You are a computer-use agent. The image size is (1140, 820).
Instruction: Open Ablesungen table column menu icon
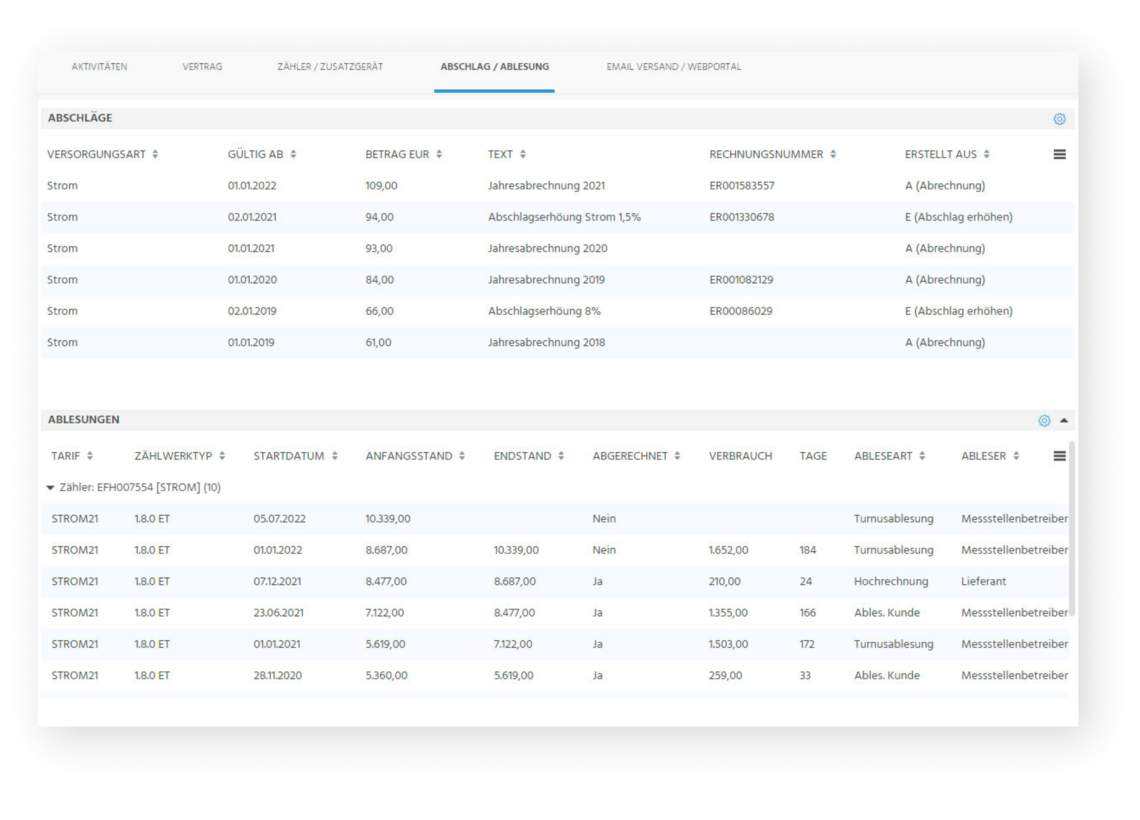[x=1059, y=456]
